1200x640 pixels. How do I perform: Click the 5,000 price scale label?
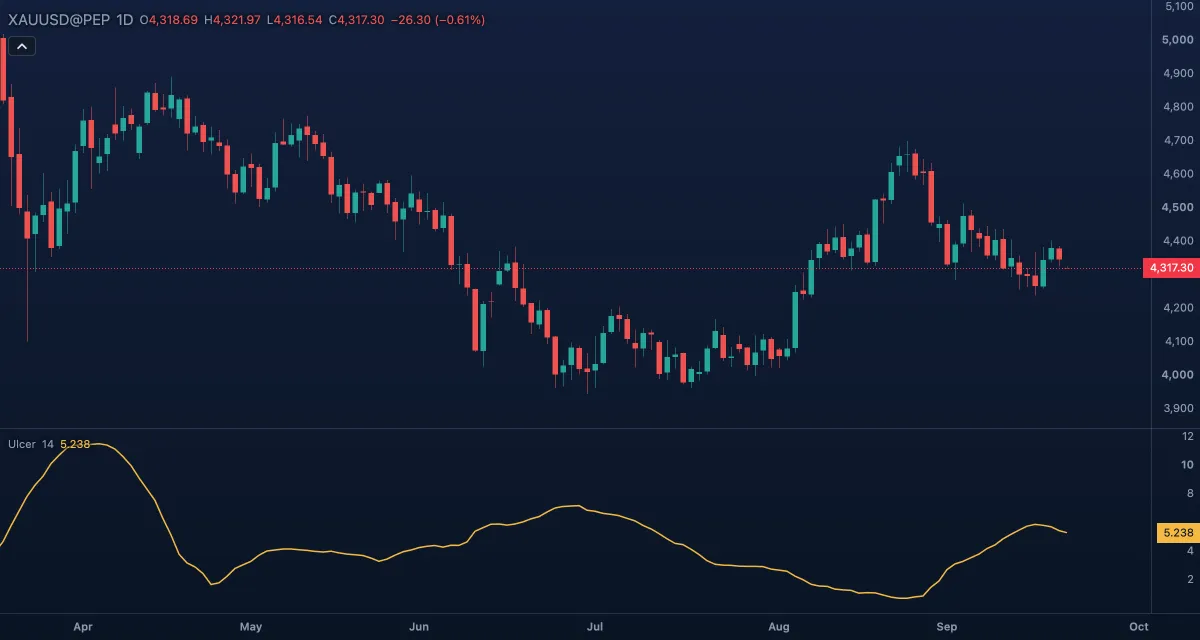click(1180, 40)
